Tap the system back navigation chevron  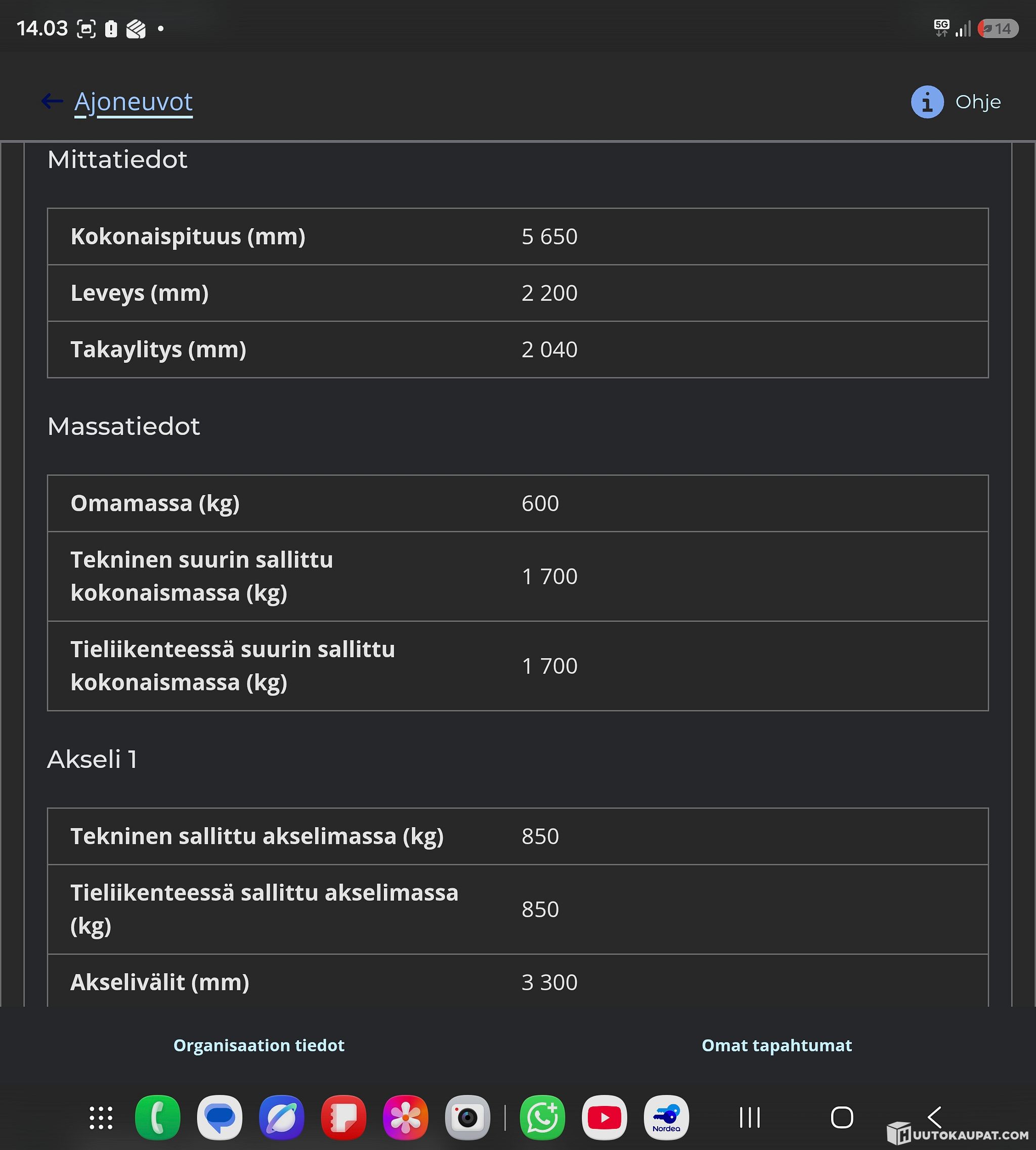(934, 1118)
